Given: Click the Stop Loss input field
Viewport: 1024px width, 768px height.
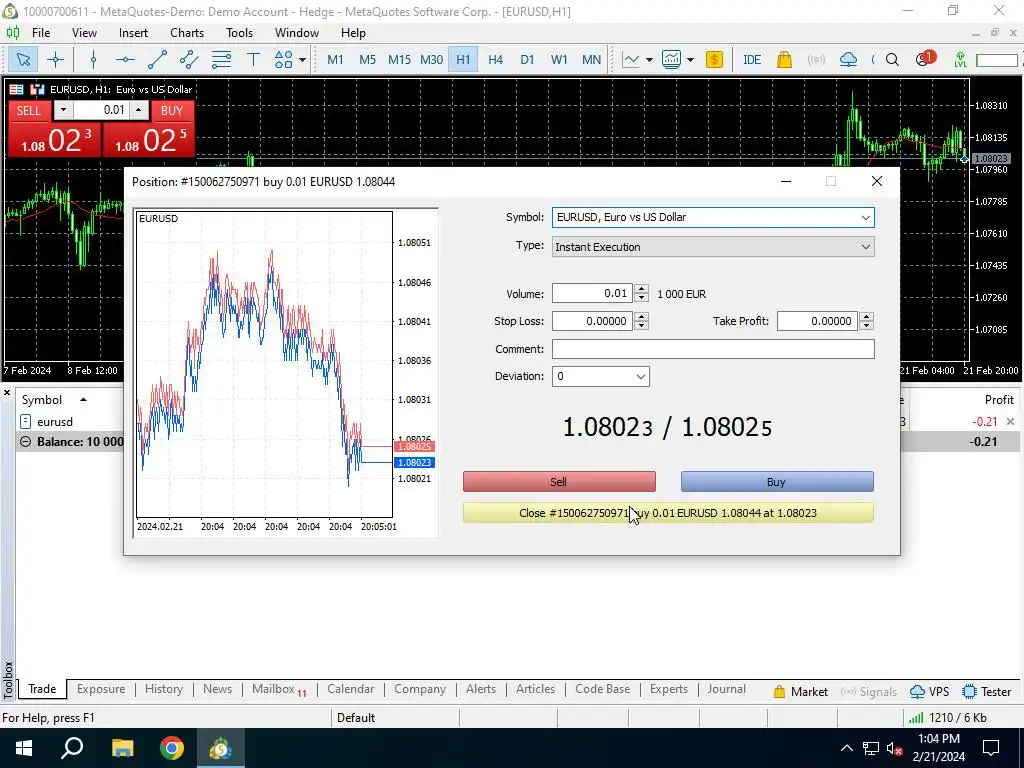Looking at the screenshot, I should 592,321.
